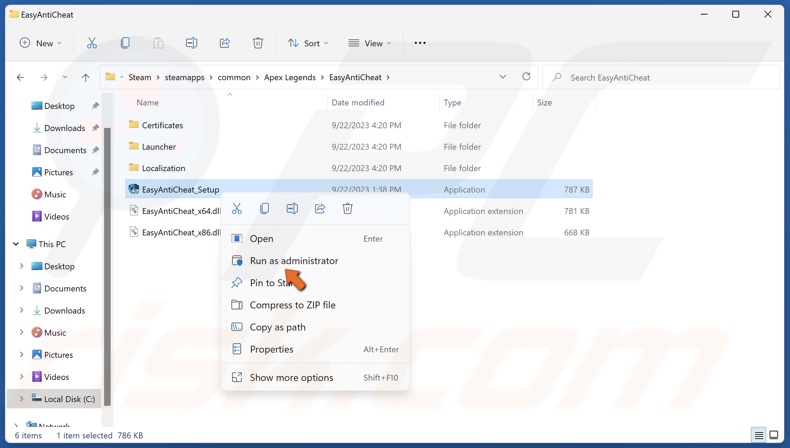Image resolution: width=790 pixels, height=448 pixels.
Task: Switch to details view in status bar
Action: [759, 435]
